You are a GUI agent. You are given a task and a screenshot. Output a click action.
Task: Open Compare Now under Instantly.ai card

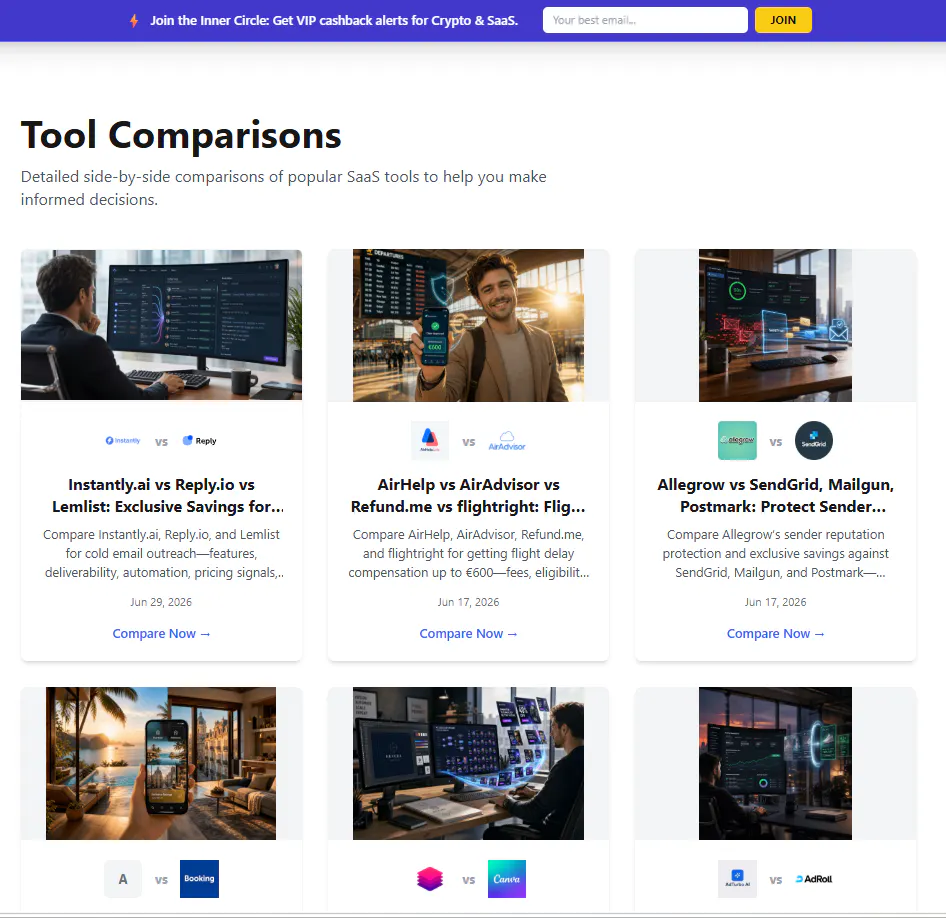tap(161, 633)
